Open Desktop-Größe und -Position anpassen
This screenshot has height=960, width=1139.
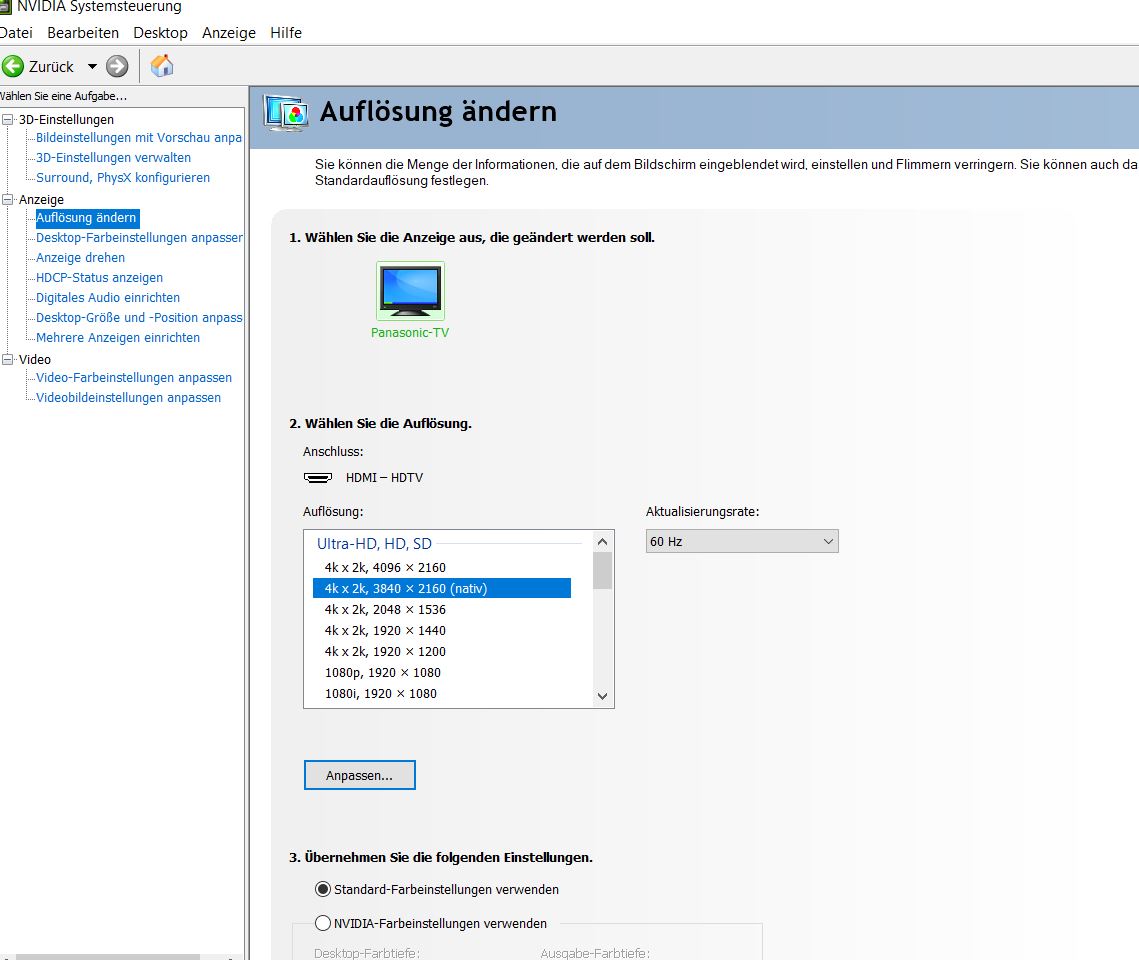(x=139, y=317)
